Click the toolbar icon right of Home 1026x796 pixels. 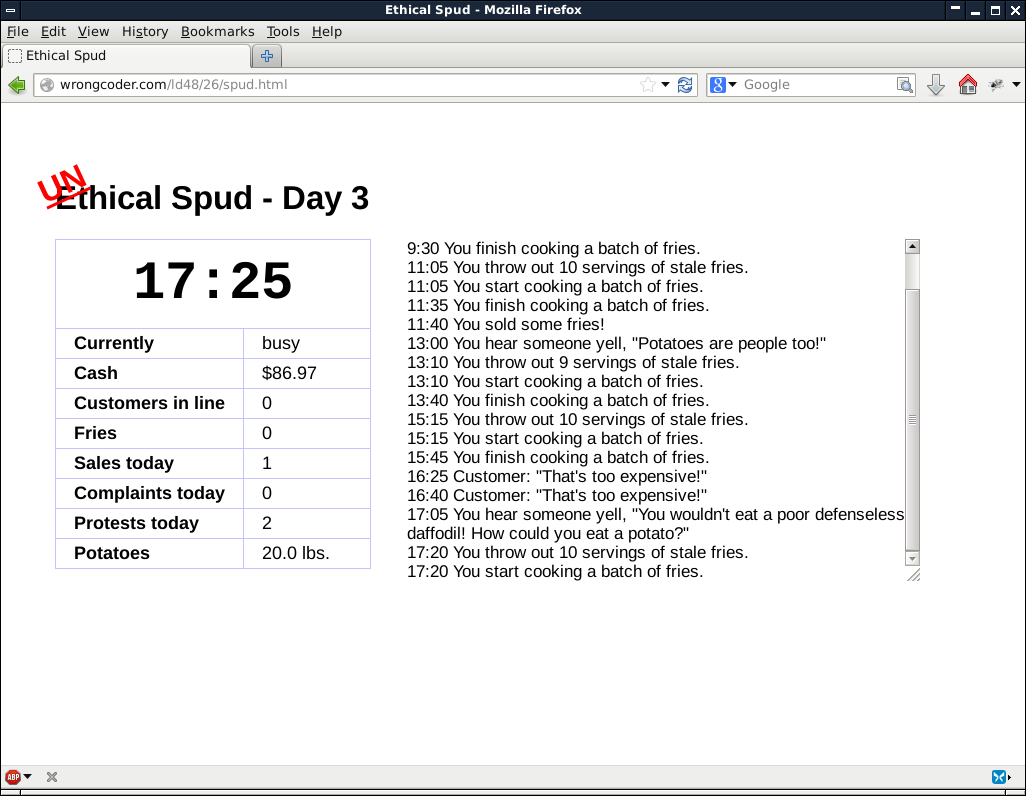(997, 84)
